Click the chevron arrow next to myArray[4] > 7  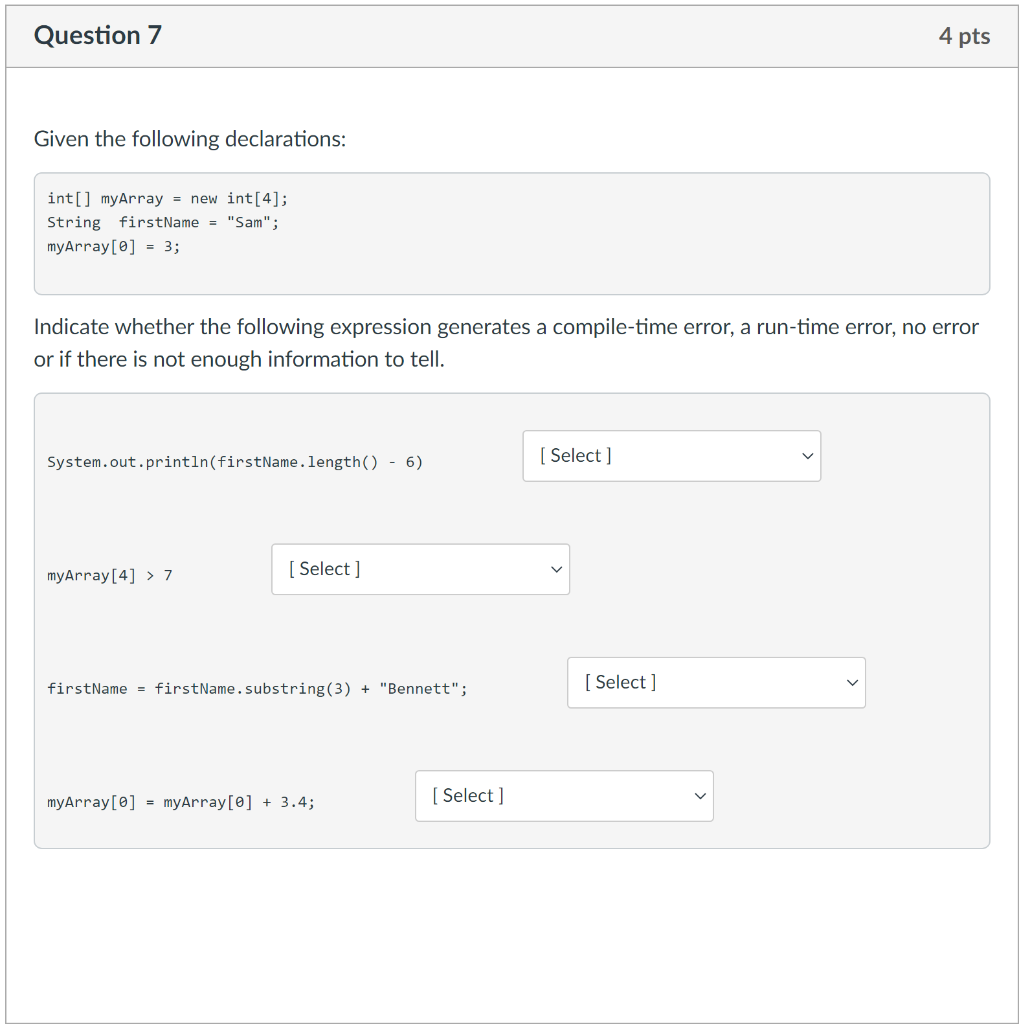(x=557, y=569)
